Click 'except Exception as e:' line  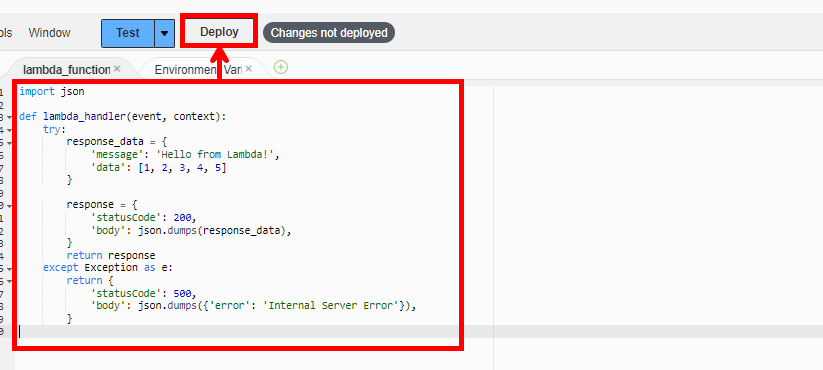tap(108, 268)
